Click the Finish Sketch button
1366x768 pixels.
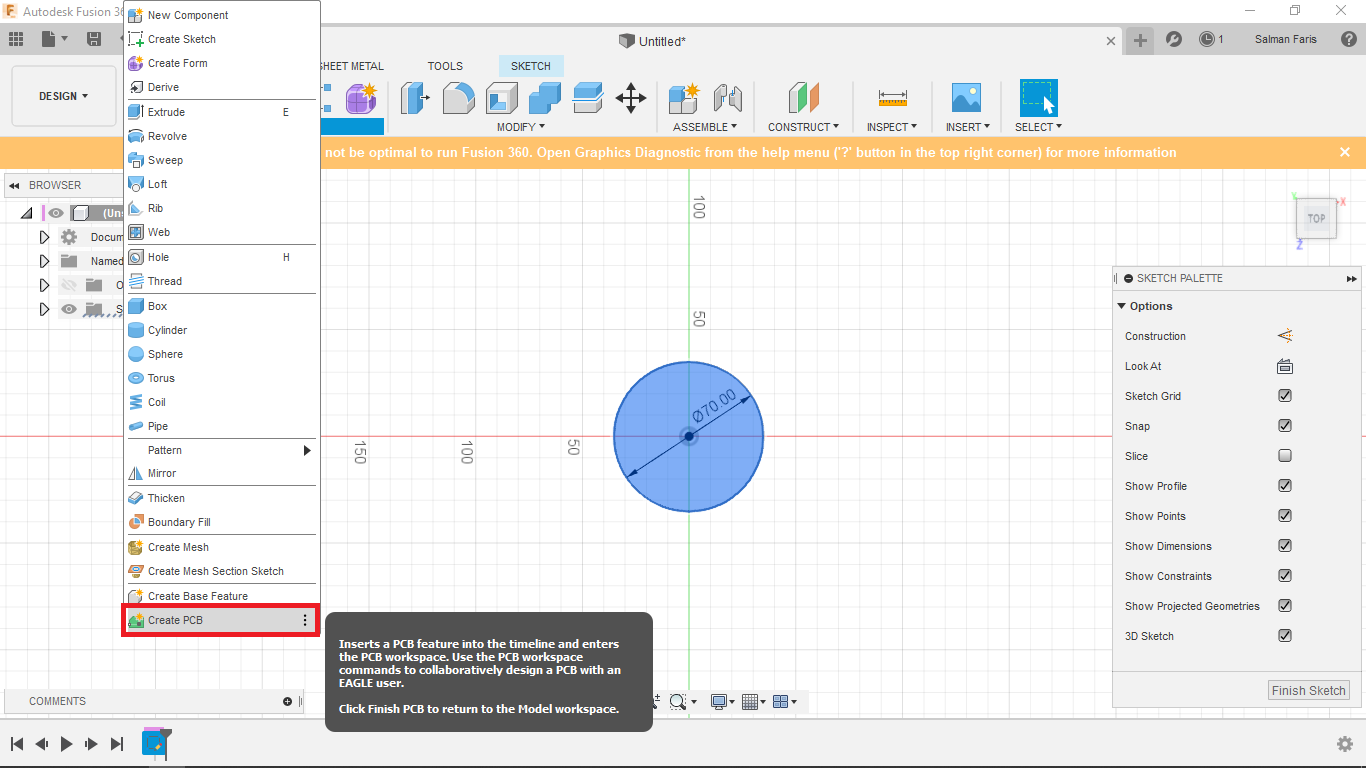point(1309,690)
